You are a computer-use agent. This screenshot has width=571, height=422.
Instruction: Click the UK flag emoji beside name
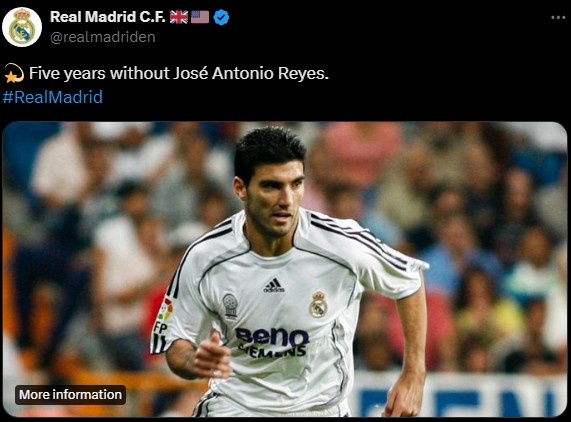tap(179, 17)
